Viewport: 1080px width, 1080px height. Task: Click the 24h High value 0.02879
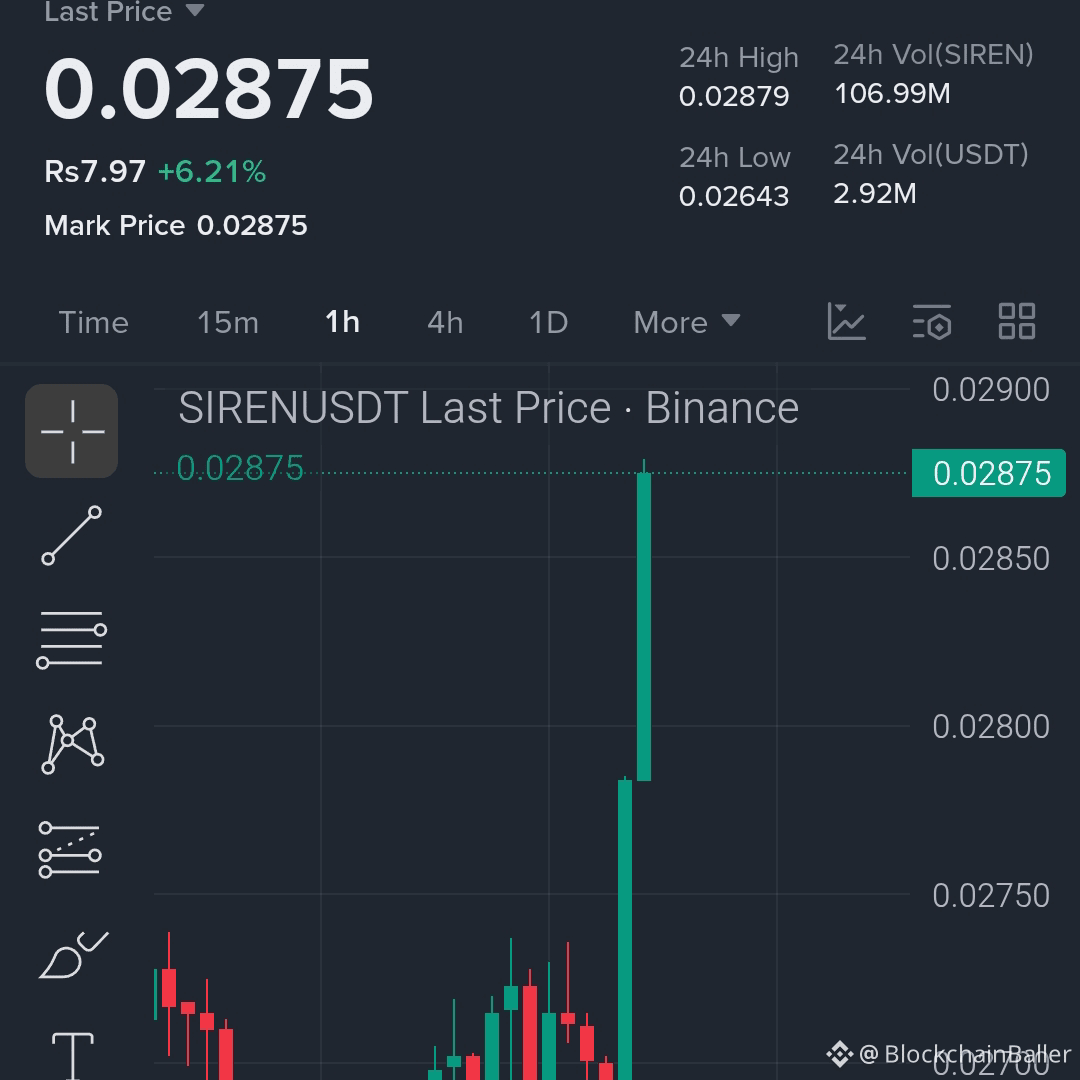(734, 96)
